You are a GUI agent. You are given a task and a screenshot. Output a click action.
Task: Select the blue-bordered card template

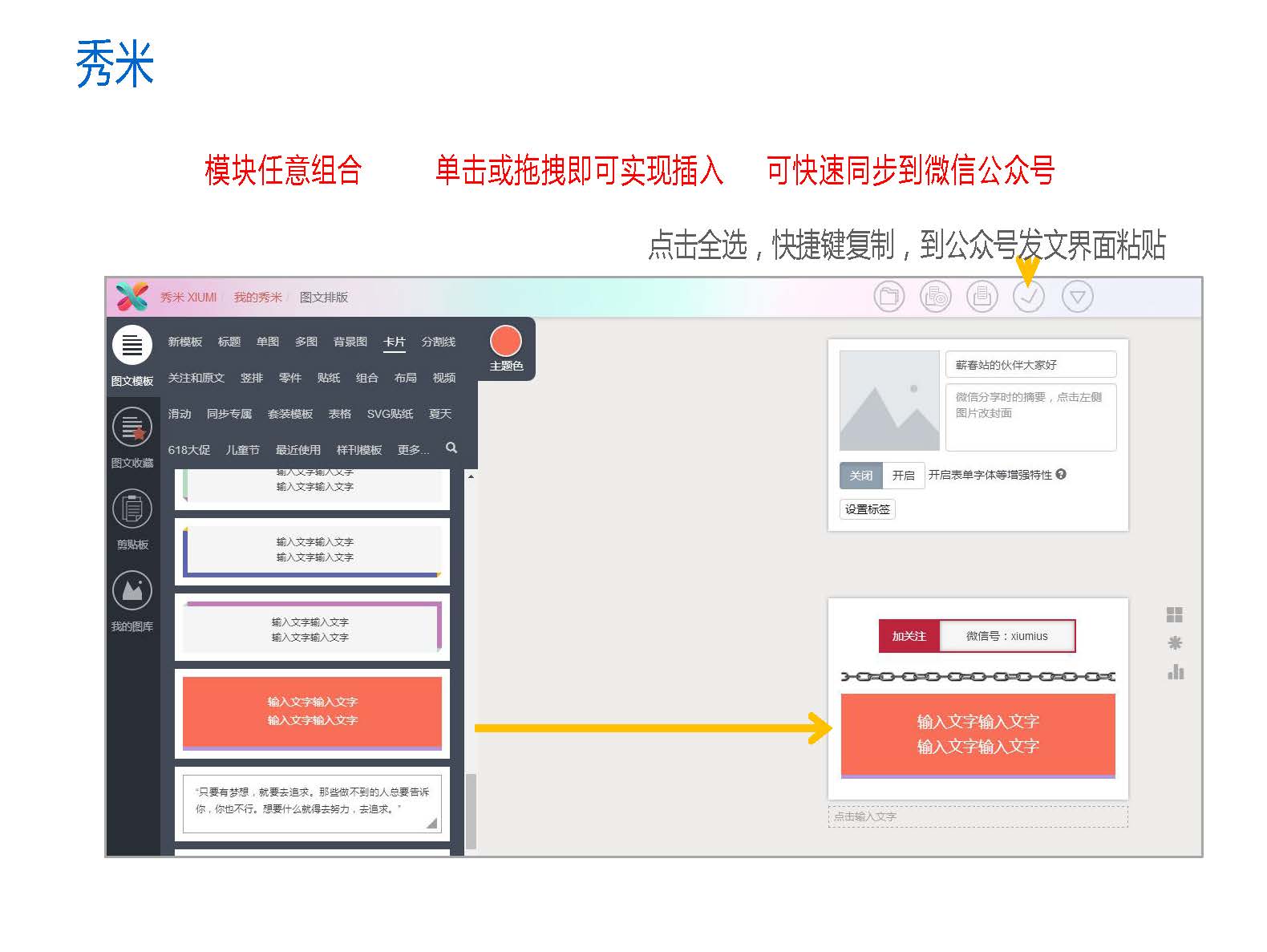click(312, 551)
